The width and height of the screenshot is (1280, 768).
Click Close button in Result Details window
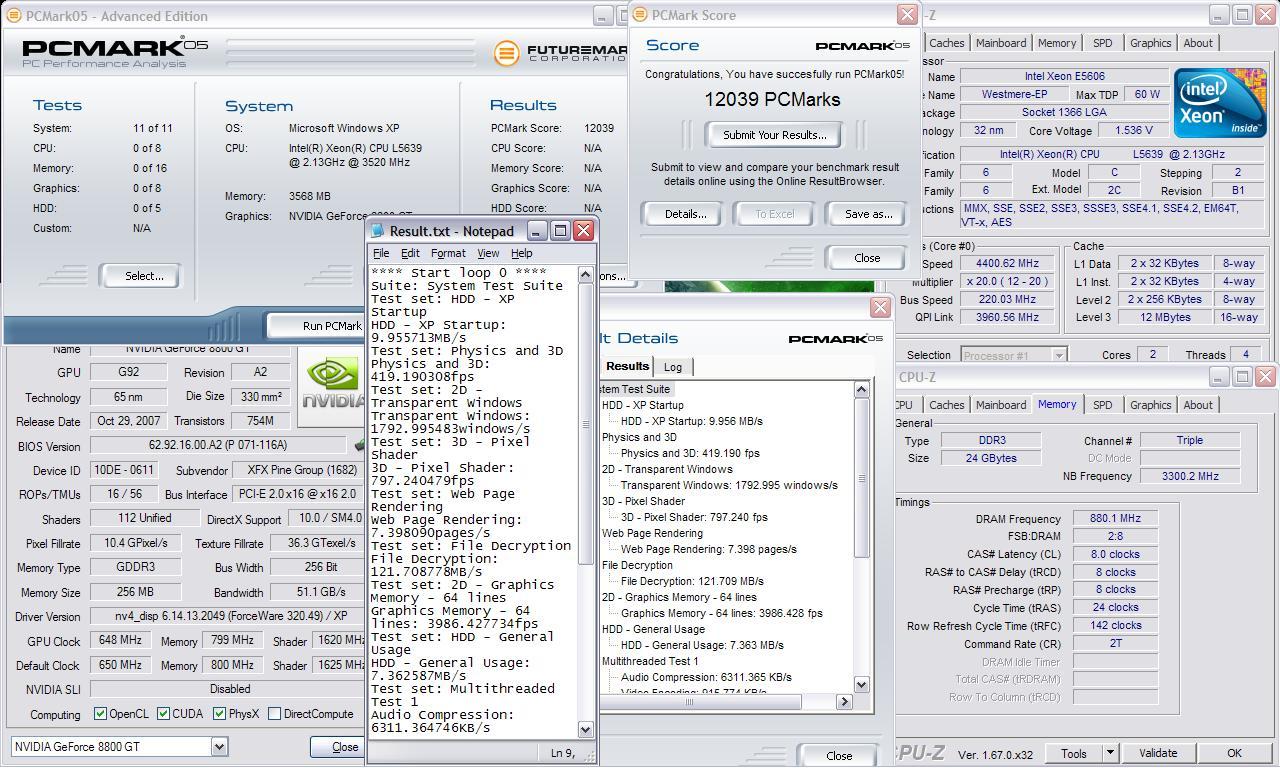[x=839, y=756]
